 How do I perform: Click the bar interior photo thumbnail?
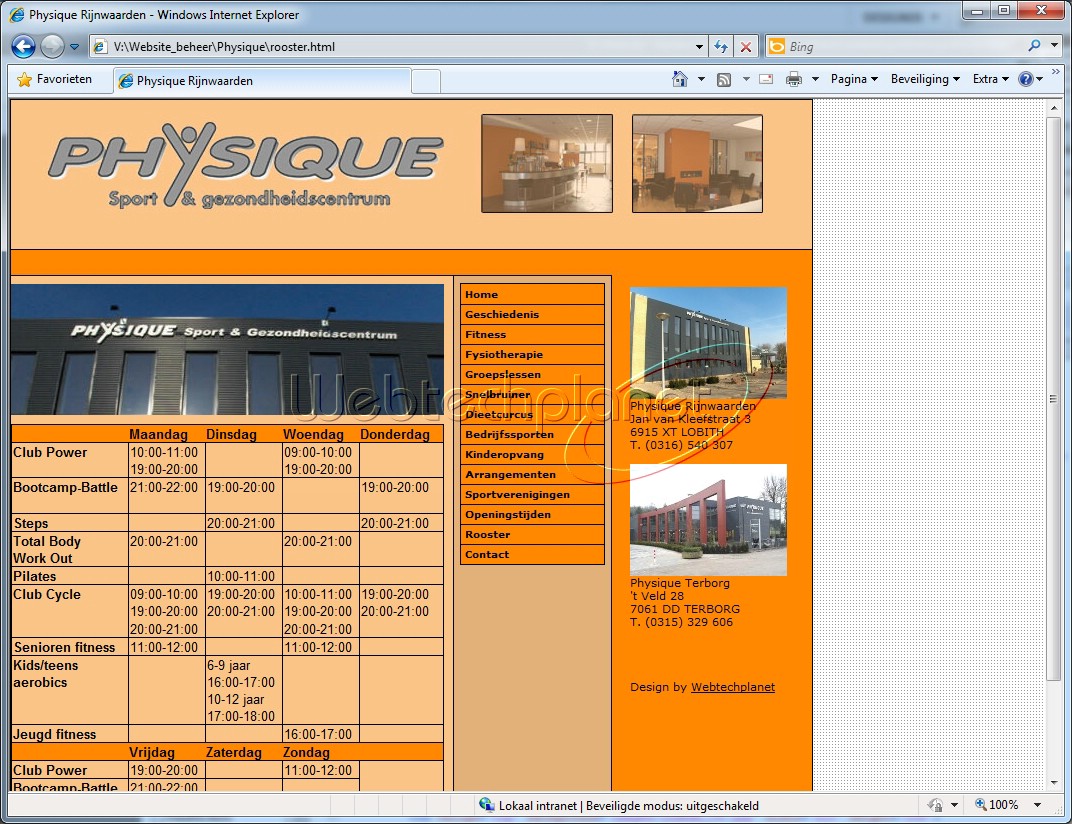coord(547,163)
